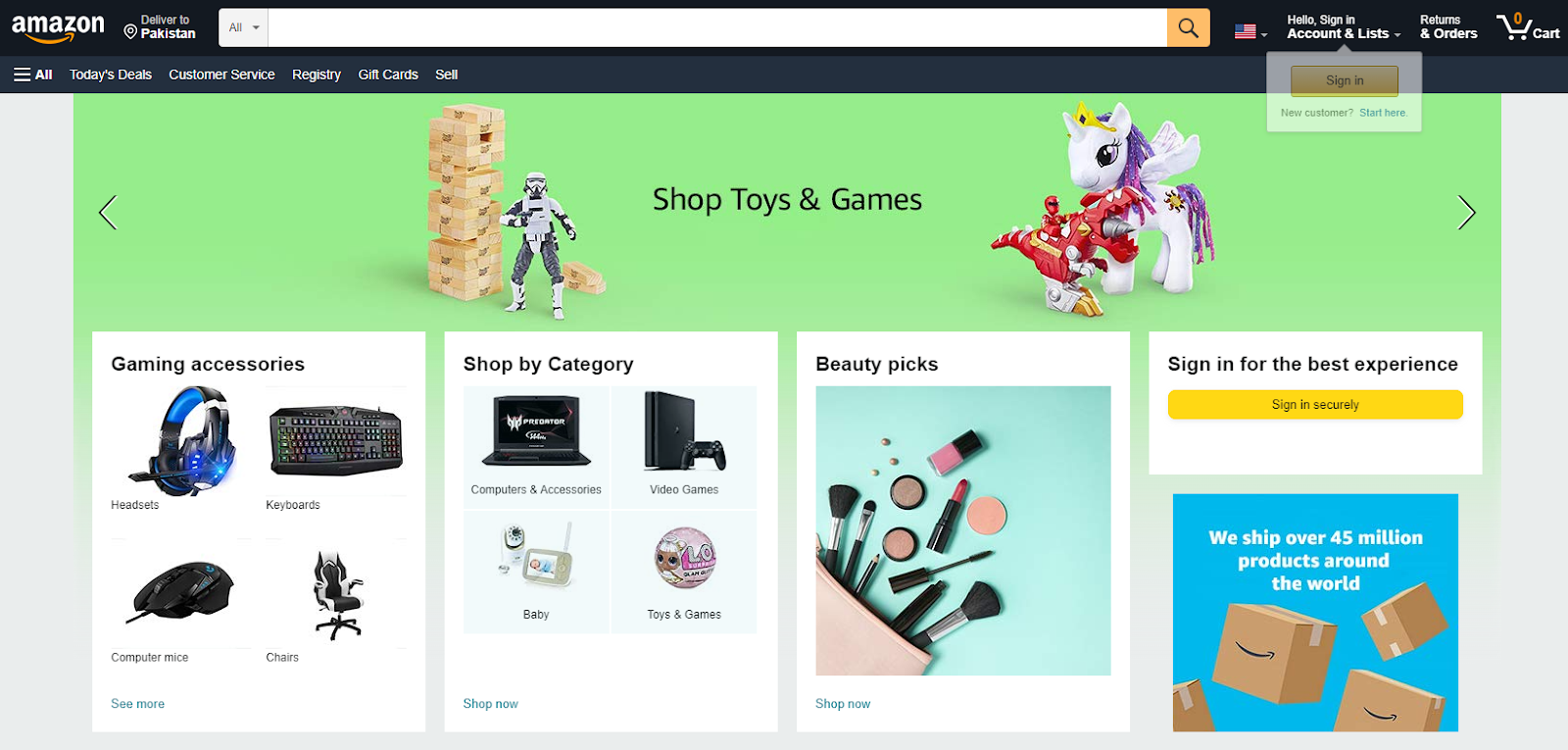The width and height of the screenshot is (1568, 750).
Task: Open the All hamburger menu
Action: point(32,75)
